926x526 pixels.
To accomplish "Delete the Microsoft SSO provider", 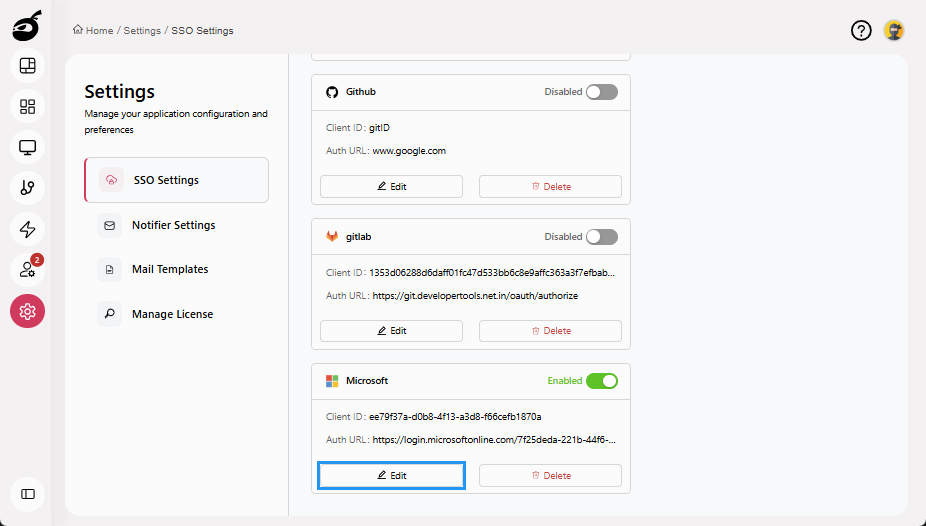I will [550, 475].
